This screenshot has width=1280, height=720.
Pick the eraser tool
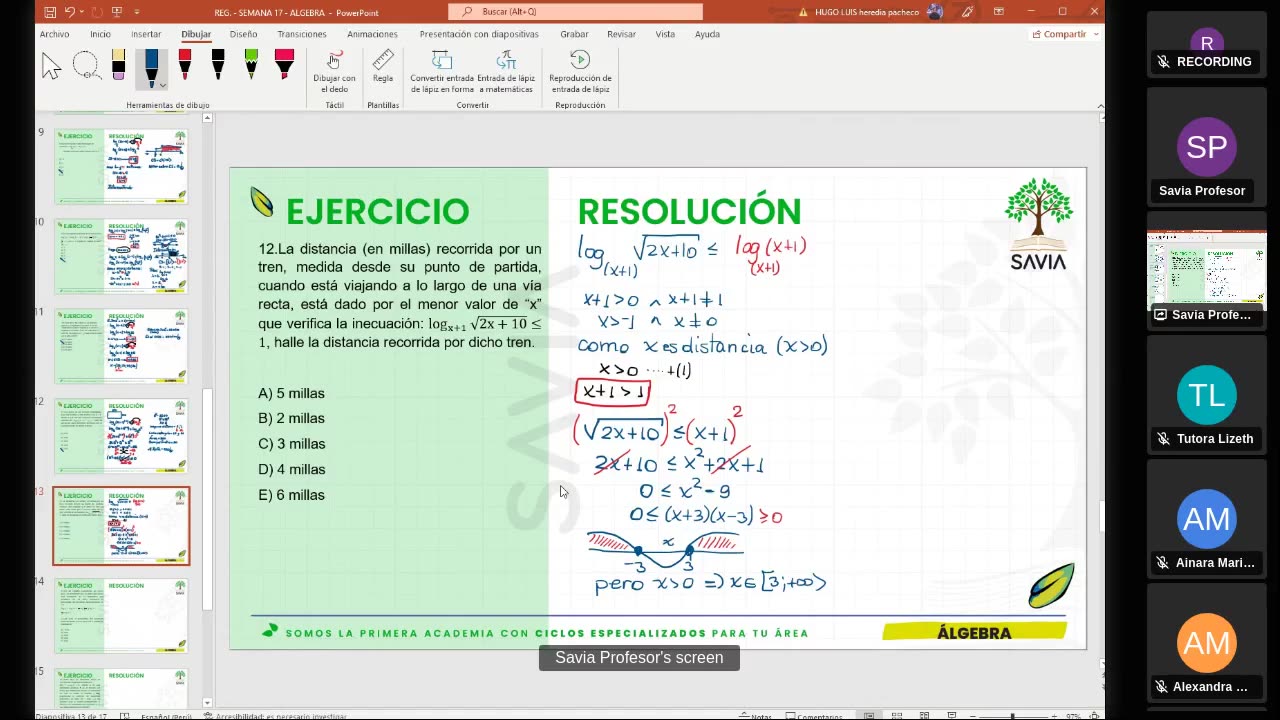[118, 66]
